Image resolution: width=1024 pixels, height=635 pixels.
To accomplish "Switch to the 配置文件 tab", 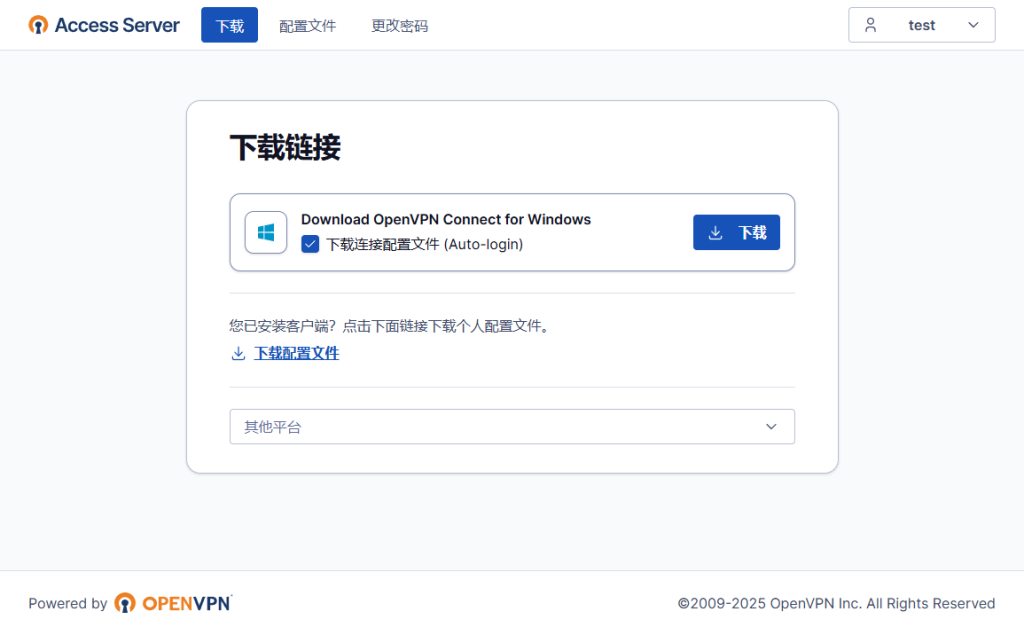I will pos(307,26).
